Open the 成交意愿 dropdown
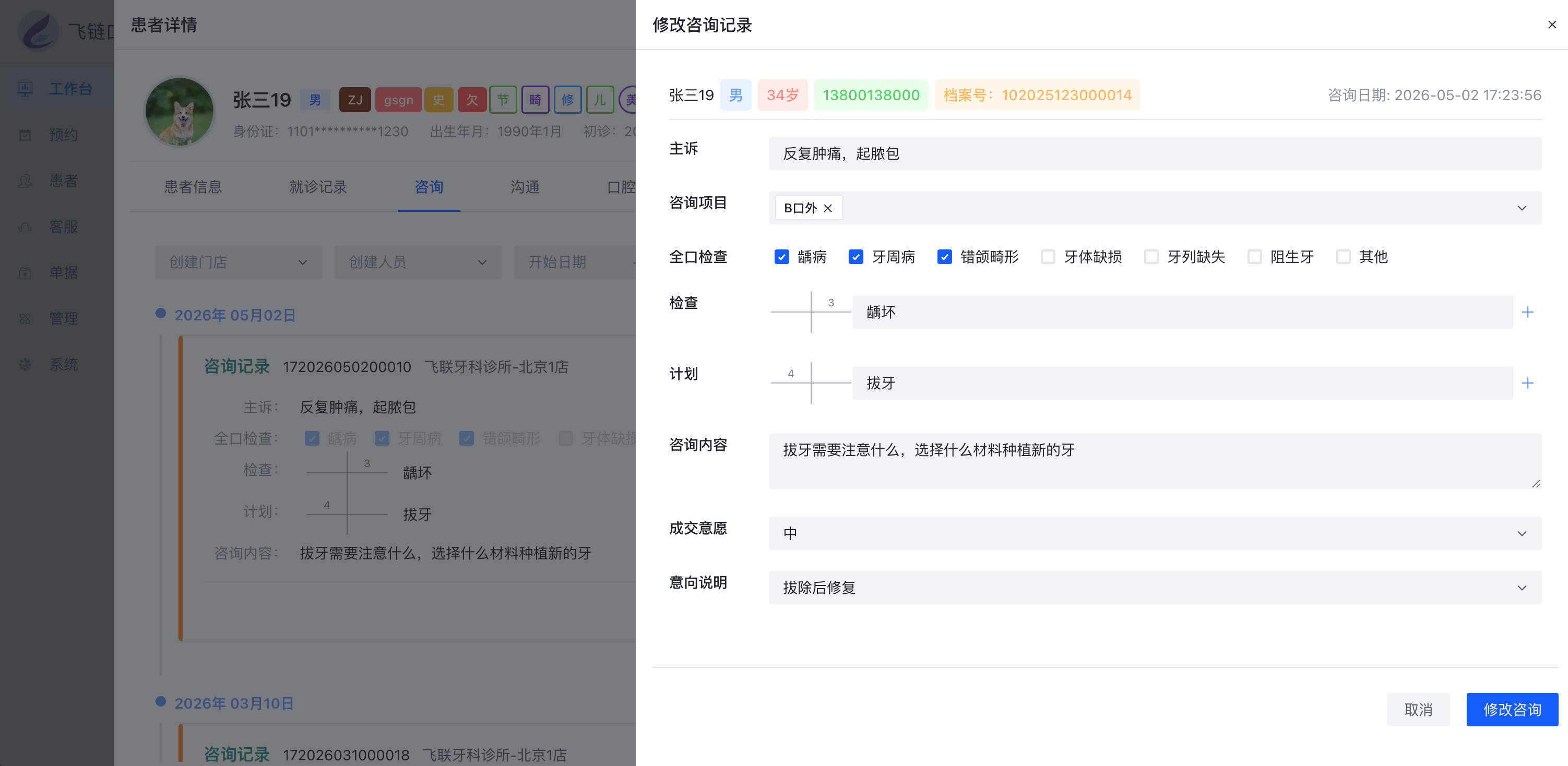This screenshot has height=766, width=1568. tap(1155, 533)
